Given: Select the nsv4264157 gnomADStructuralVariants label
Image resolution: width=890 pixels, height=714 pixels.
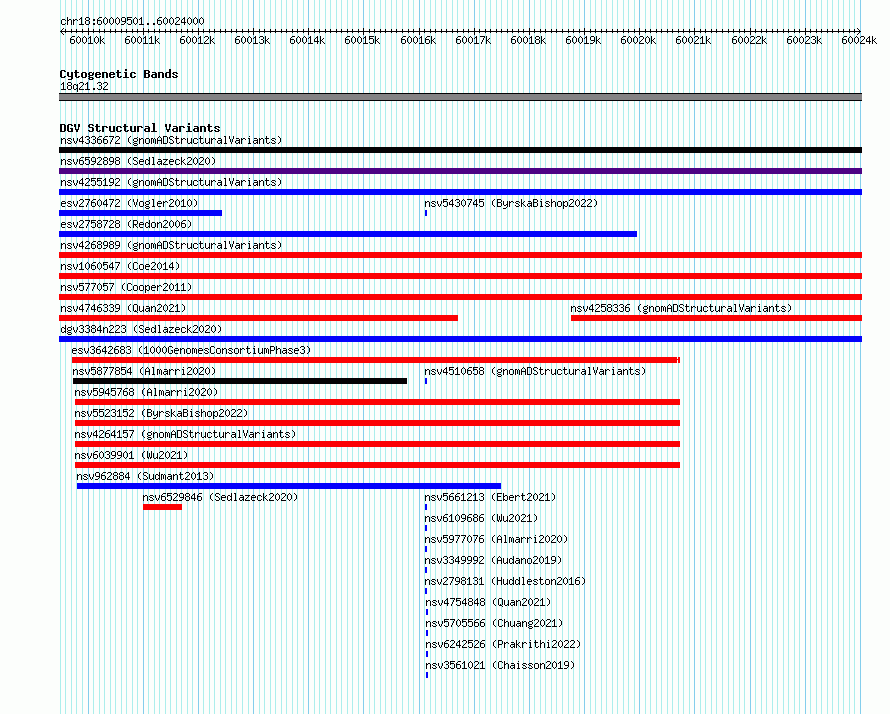Looking at the screenshot, I should 185,434.
